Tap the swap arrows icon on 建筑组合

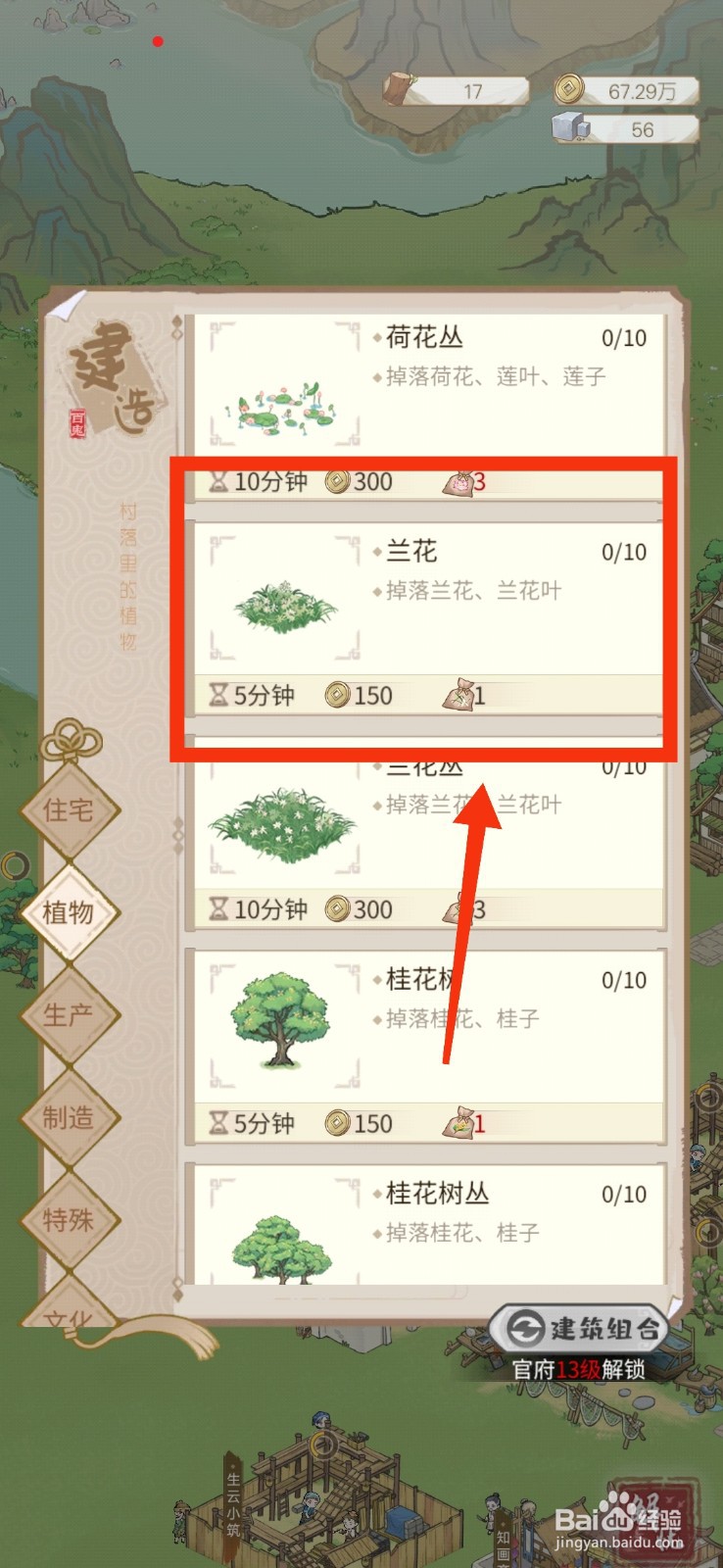pyautogui.click(x=526, y=1328)
